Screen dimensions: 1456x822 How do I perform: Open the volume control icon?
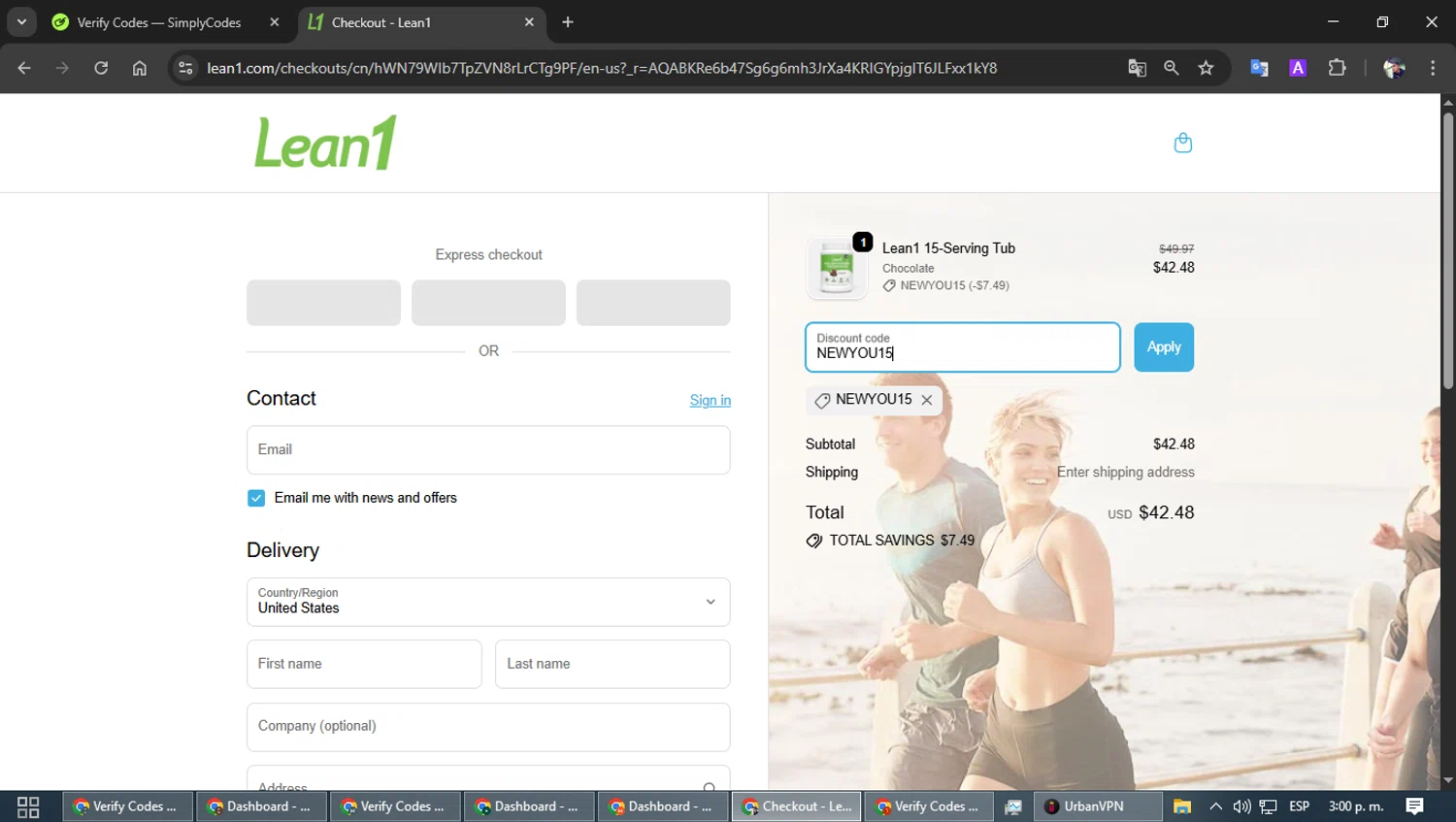click(1241, 806)
